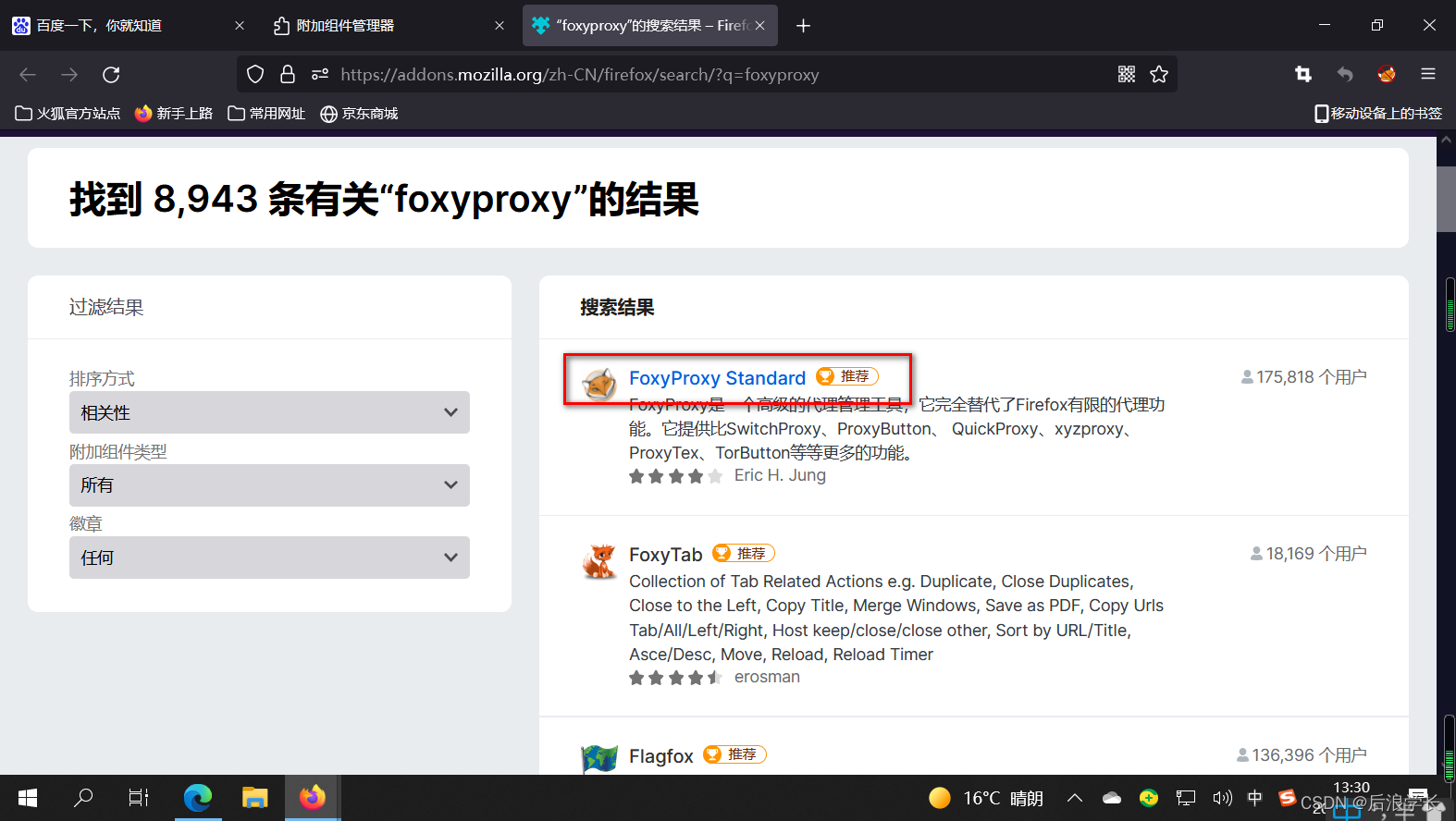The height and width of the screenshot is (821, 1456).
Task: Click author name Eric H. Jung
Action: [x=780, y=475]
